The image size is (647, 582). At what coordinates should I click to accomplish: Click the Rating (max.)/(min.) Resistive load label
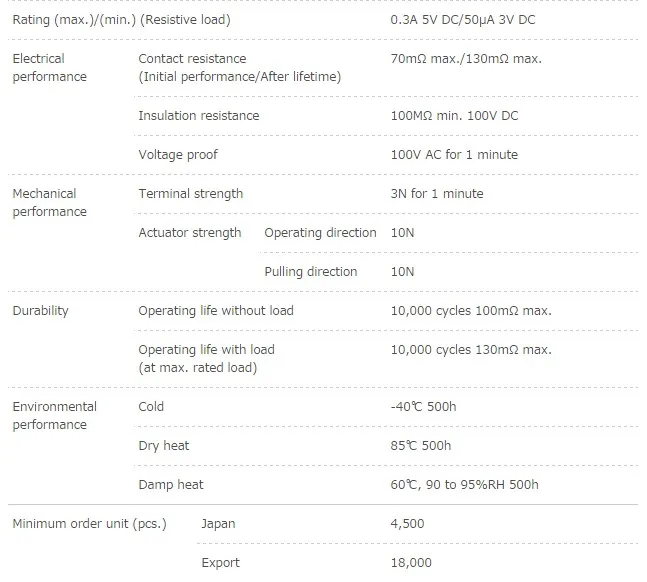pyautogui.click(x=121, y=20)
